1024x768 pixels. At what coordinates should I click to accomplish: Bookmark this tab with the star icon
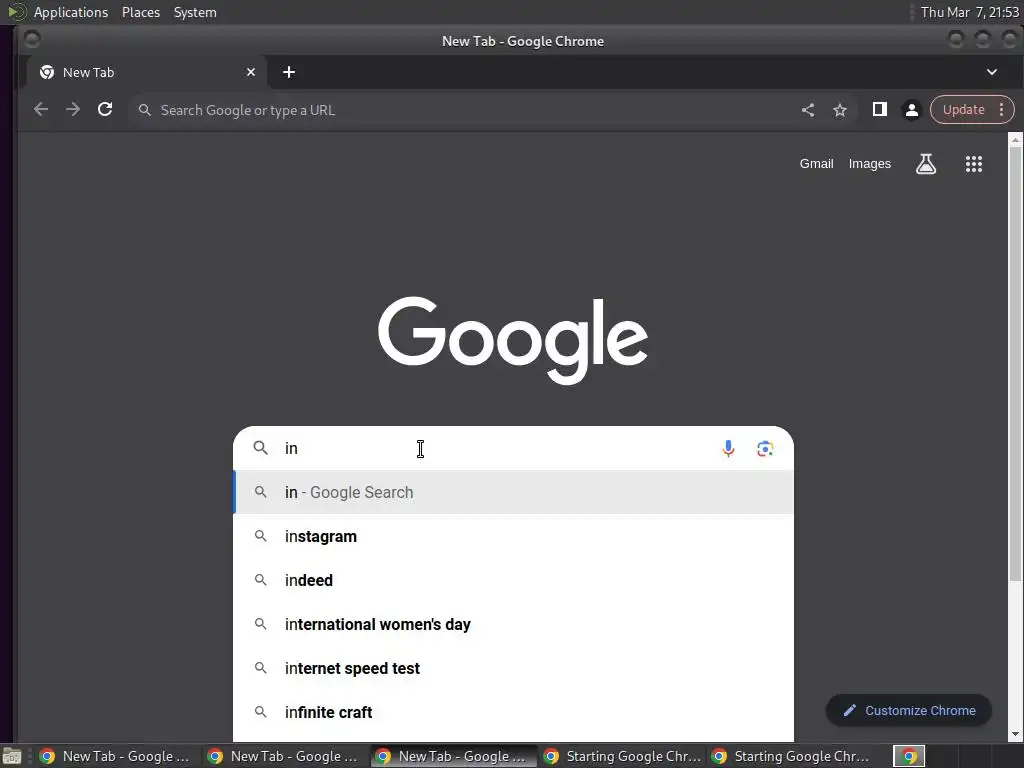point(840,110)
